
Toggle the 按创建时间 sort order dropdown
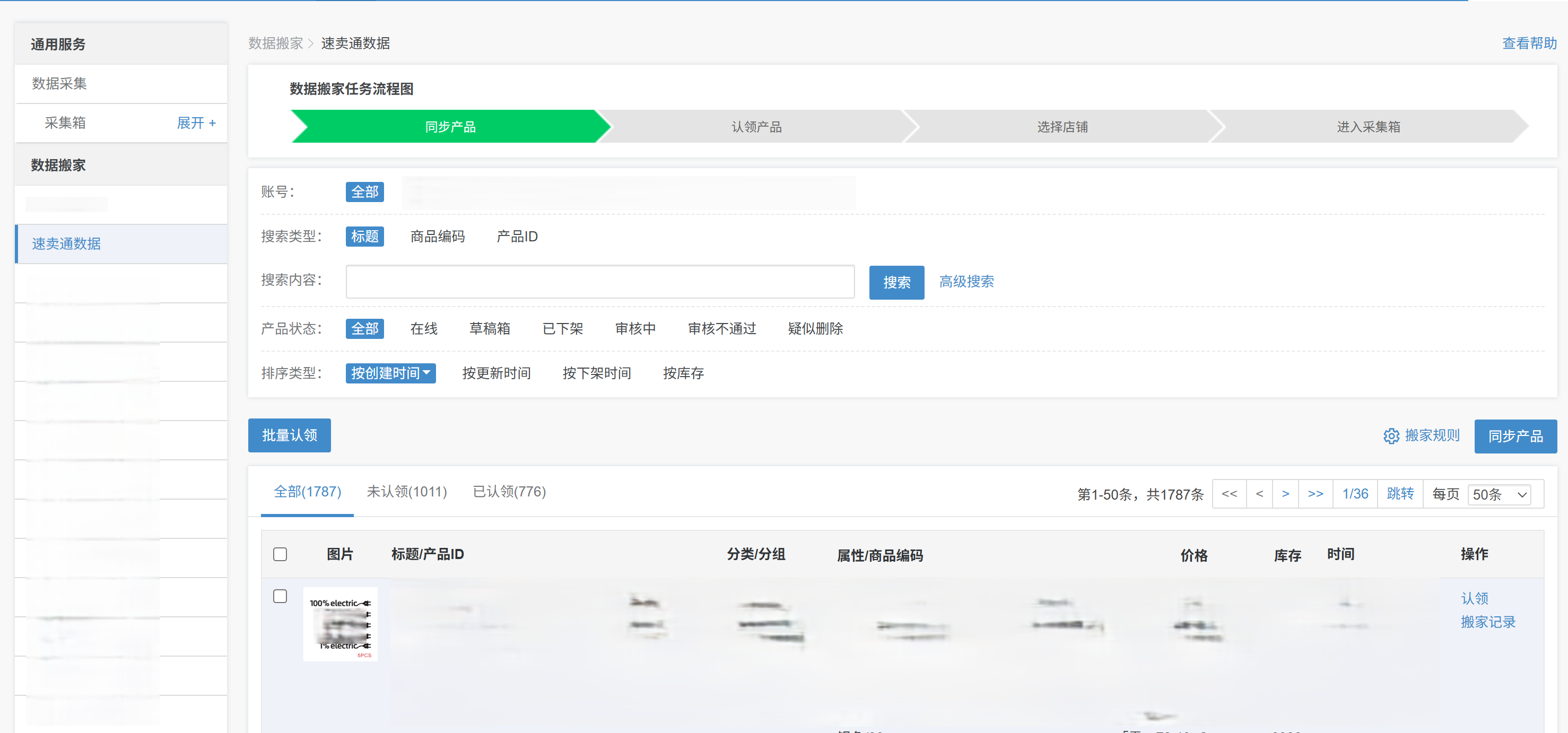(390, 373)
